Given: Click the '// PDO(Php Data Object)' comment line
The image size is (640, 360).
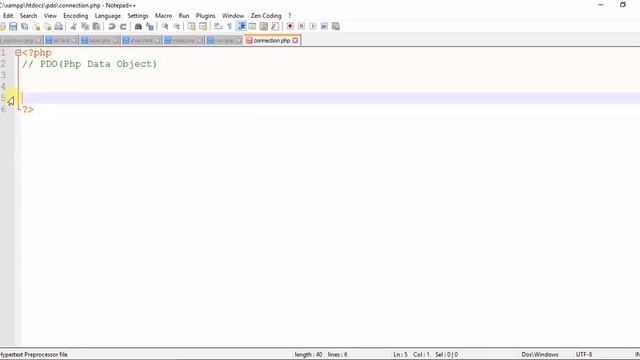Looking at the screenshot, I should 89,64.
